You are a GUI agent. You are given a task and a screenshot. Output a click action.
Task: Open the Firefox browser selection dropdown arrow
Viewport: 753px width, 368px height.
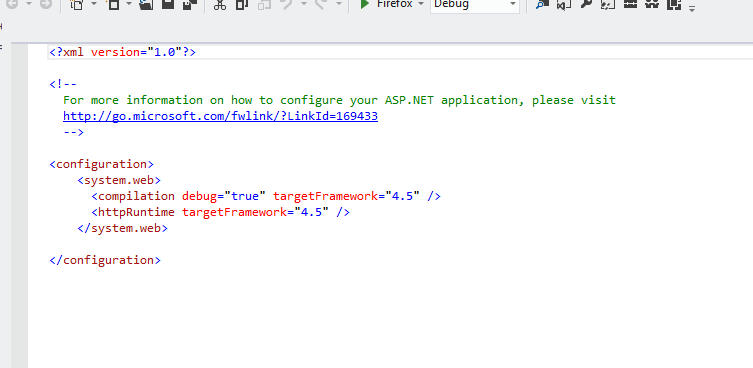pos(421,4)
